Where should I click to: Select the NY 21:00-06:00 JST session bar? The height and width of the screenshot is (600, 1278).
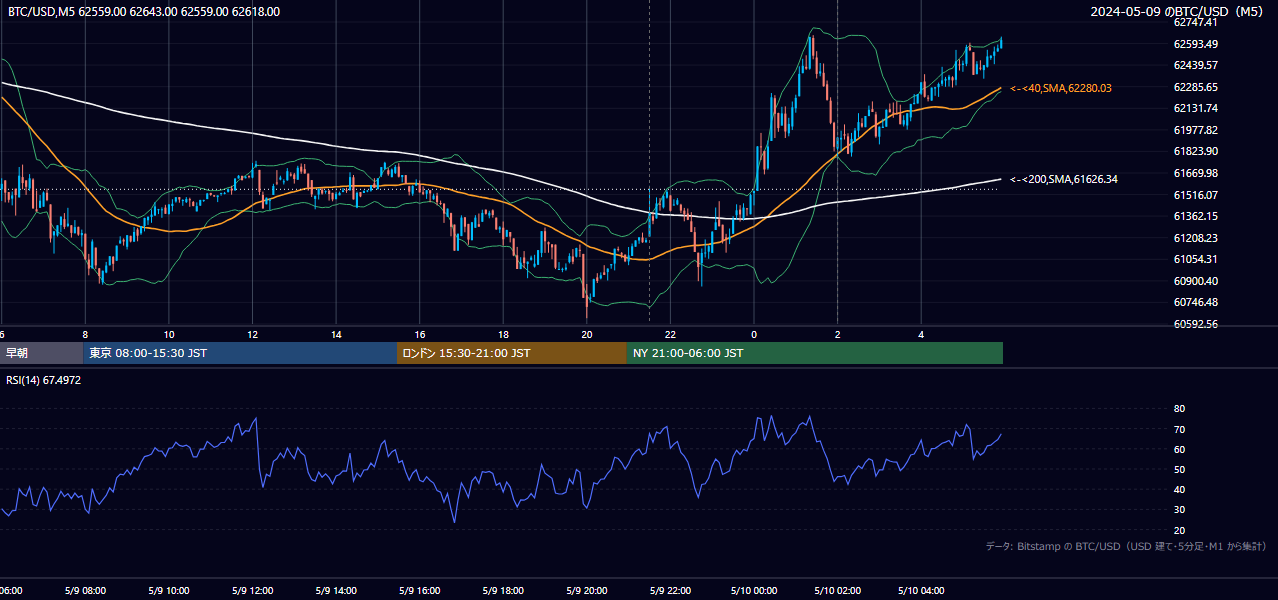coord(815,353)
